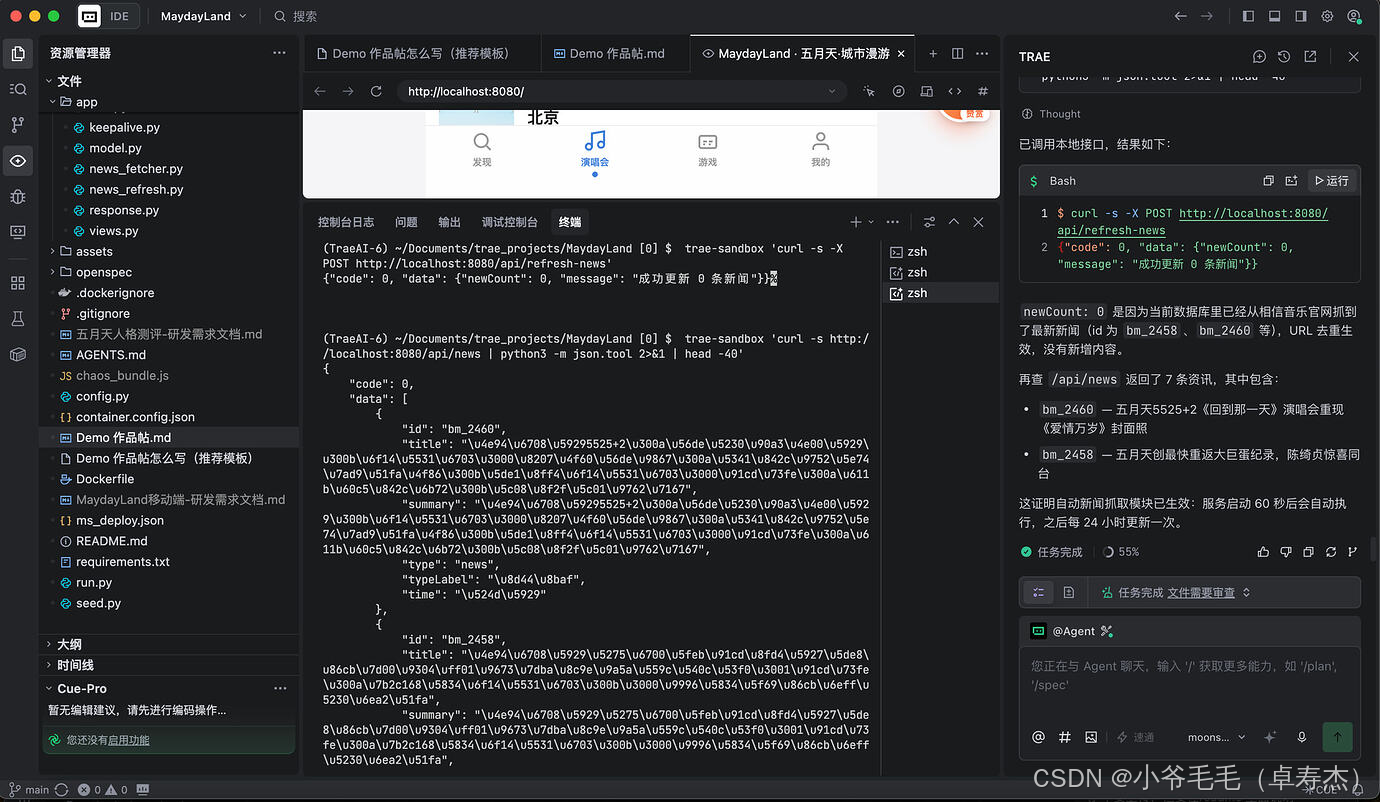Toggle the task list view in TRAE
Image resolution: width=1380 pixels, height=802 pixels.
(x=1038, y=592)
